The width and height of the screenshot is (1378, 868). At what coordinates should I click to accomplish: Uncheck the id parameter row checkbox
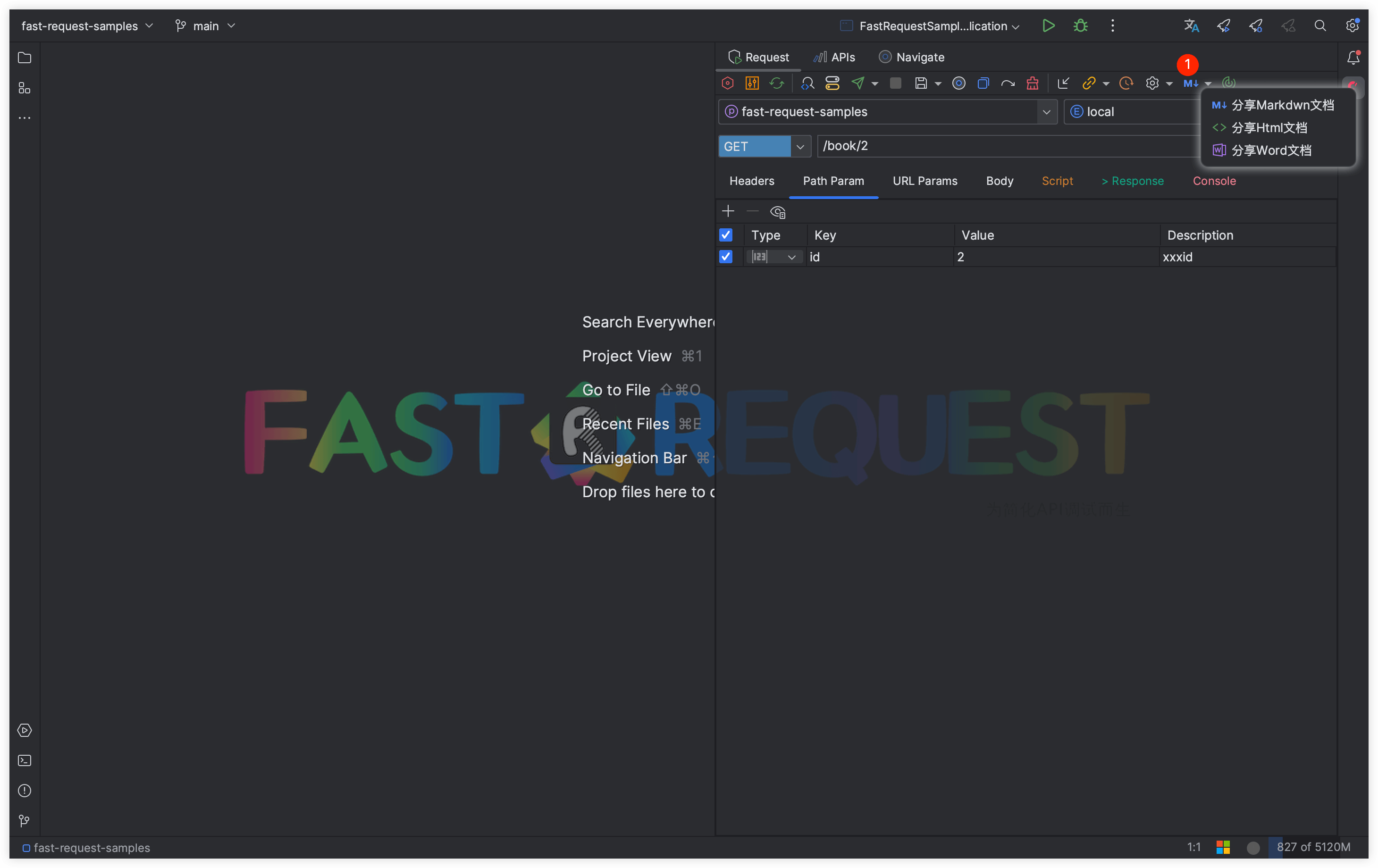[726, 257]
